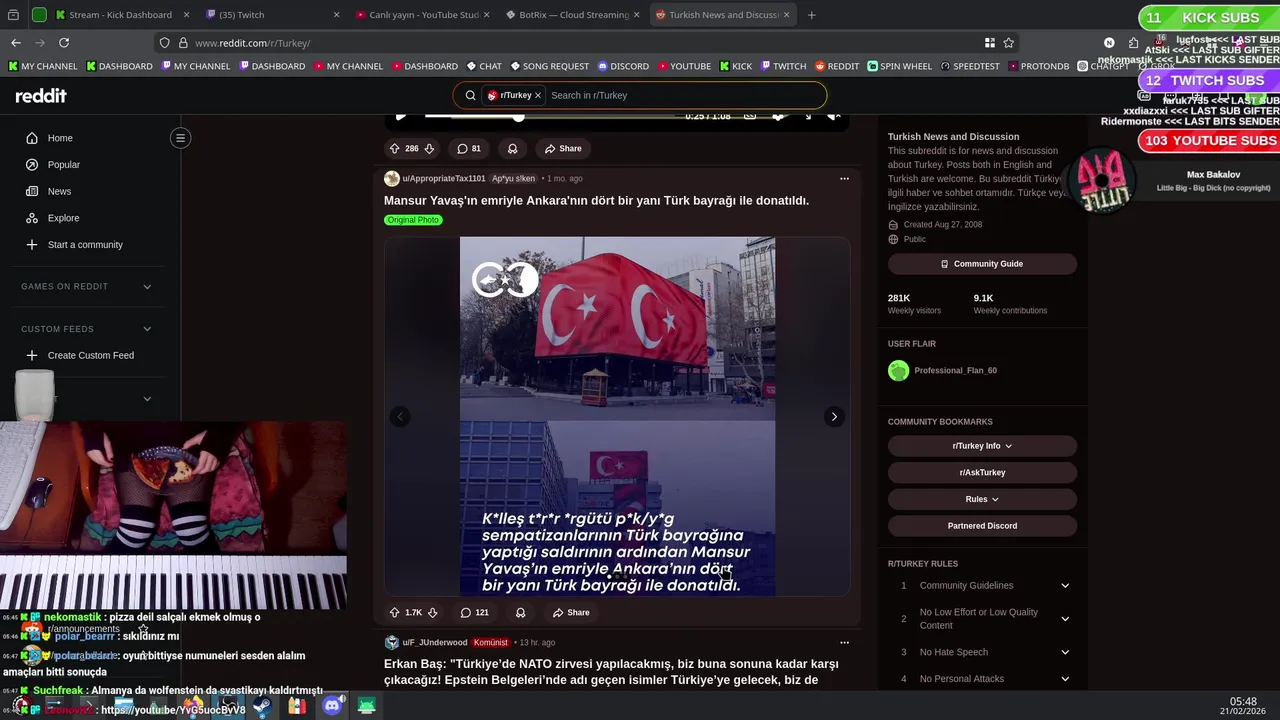1280x720 pixels.
Task: Expand the Rules bookmark dropdown
Action: pyautogui.click(x=982, y=499)
